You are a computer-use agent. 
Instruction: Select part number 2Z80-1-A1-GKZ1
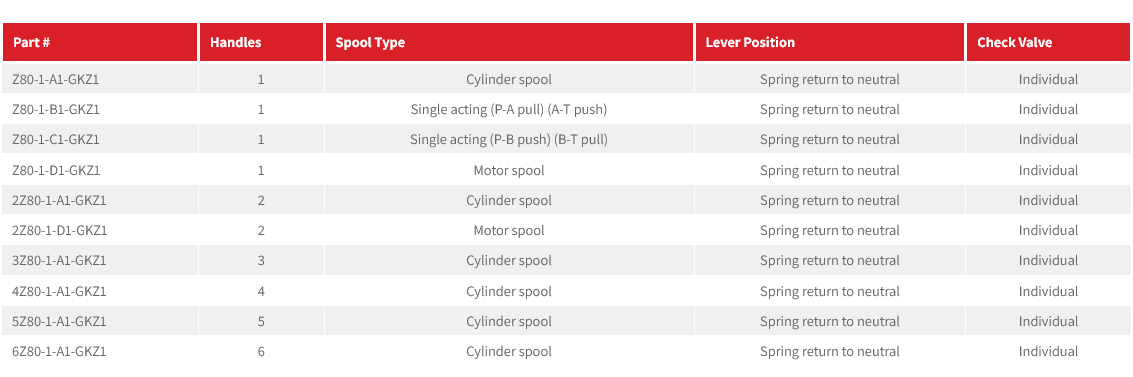(x=59, y=200)
